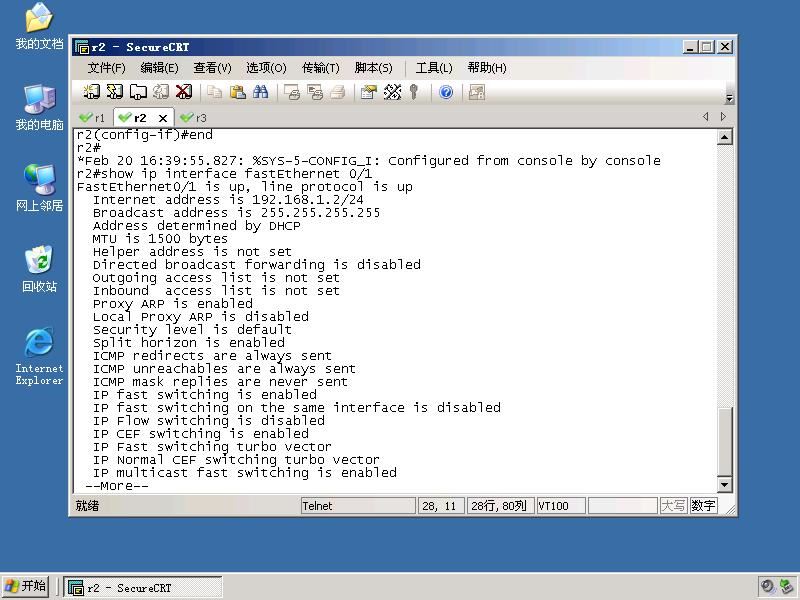Click the --More-- prompt line
800x600 pixels.
[x=117, y=486]
